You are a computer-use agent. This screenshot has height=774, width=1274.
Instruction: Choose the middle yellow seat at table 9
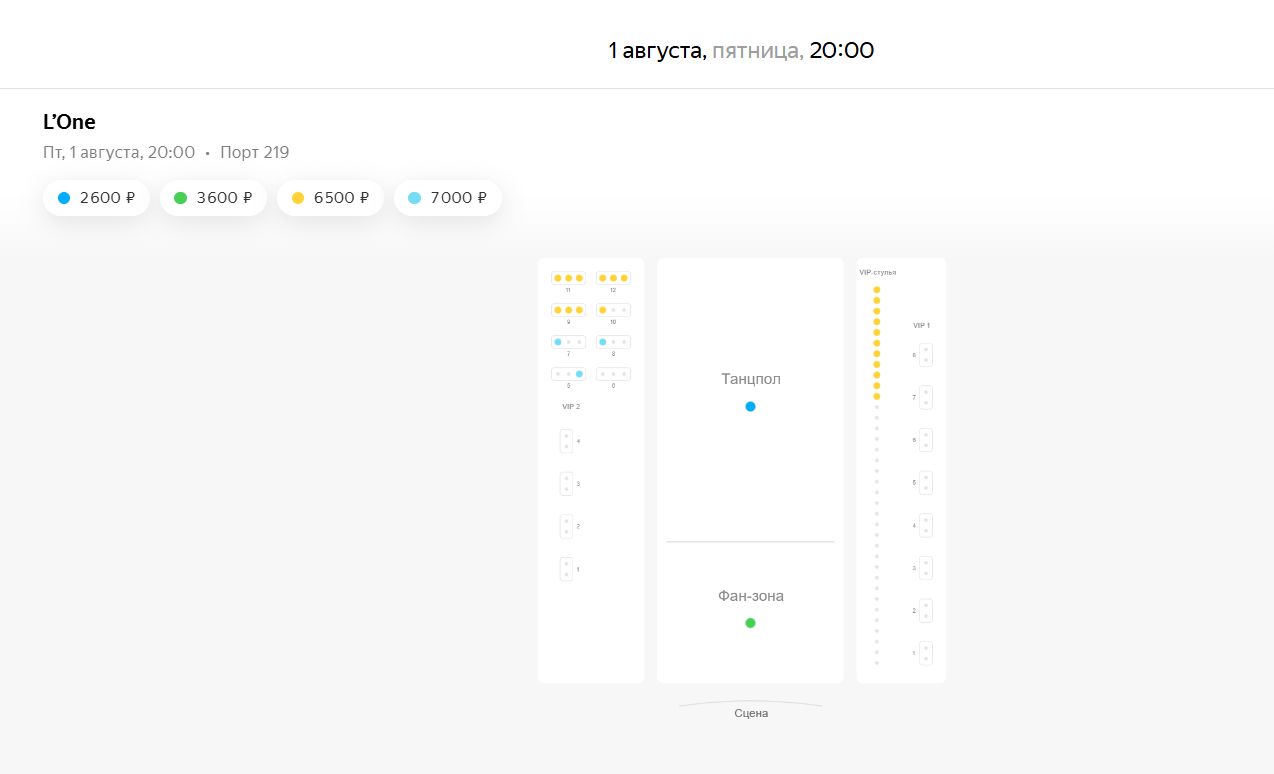tap(568, 310)
